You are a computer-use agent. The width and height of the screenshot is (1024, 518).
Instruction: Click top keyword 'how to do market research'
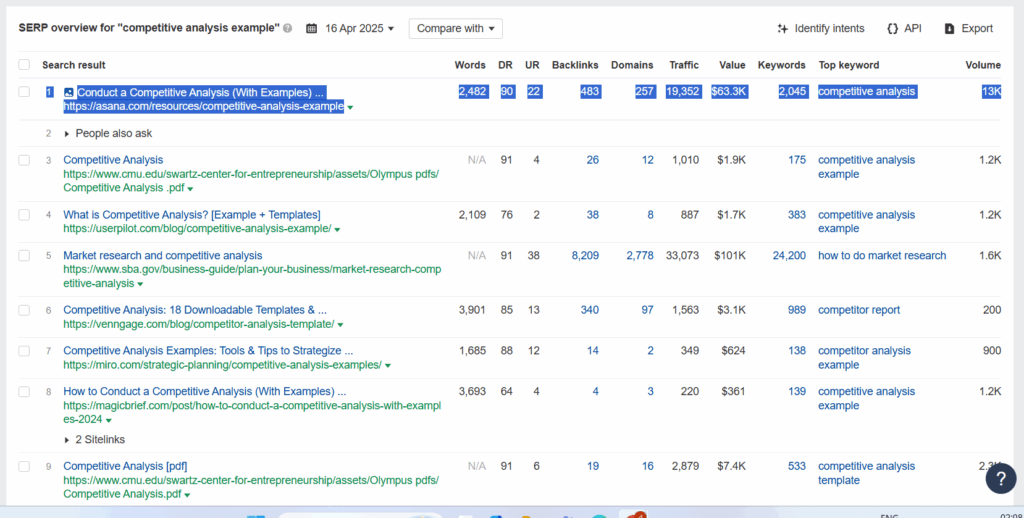[882, 255]
